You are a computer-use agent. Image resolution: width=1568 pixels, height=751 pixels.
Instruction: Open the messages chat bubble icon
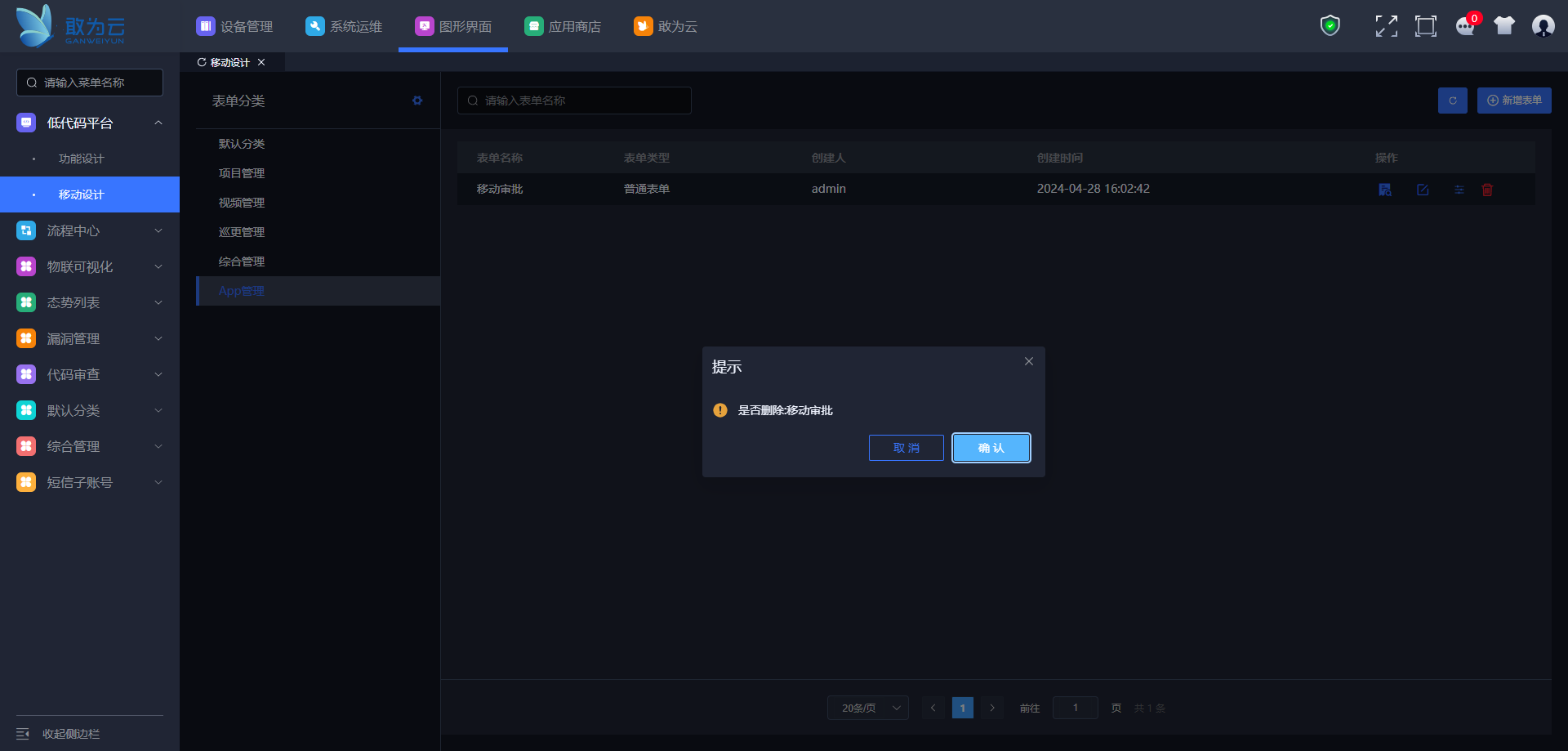pyautogui.click(x=1465, y=26)
